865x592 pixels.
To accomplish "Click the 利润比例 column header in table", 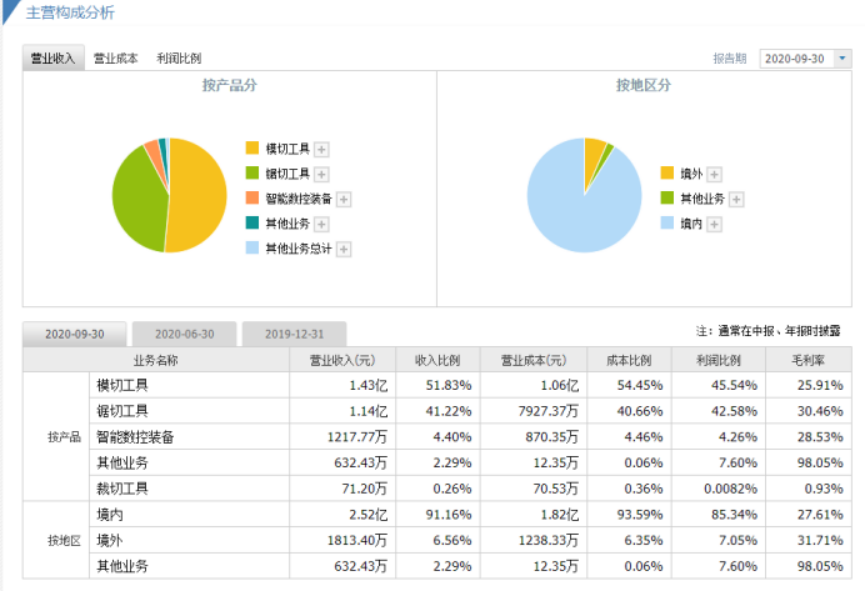I will (x=718, y=360).
